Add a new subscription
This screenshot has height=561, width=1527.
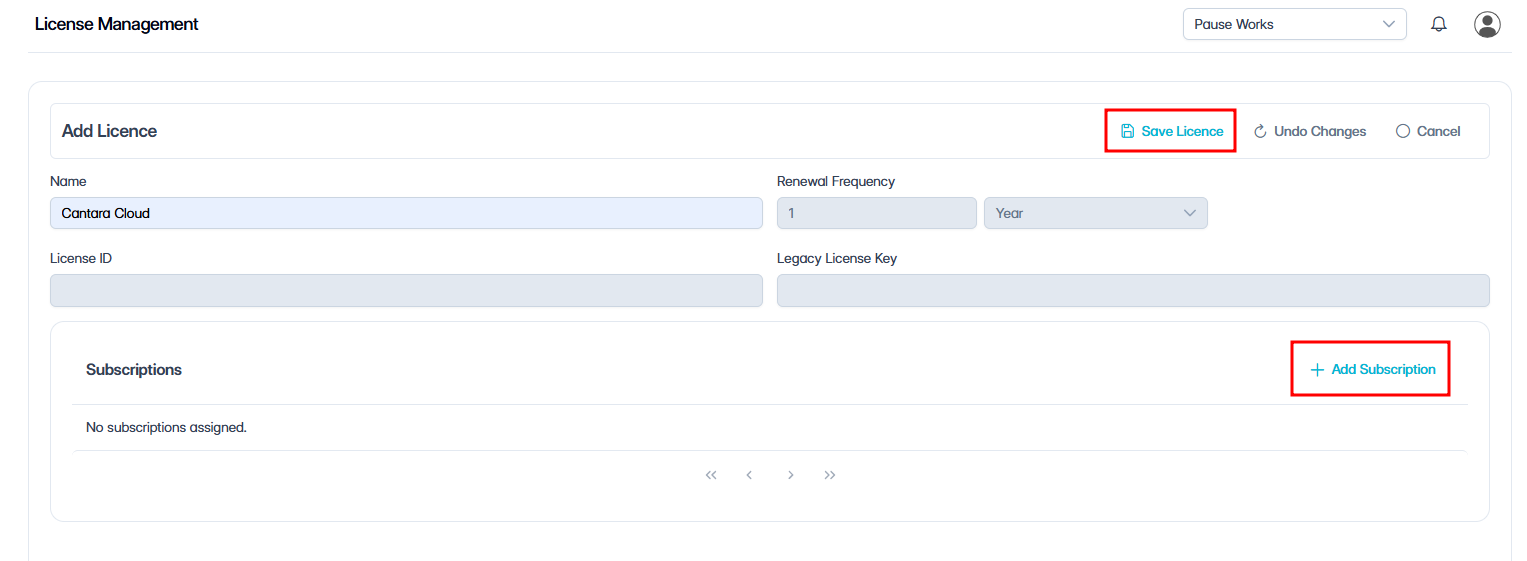coord(1373,369)
